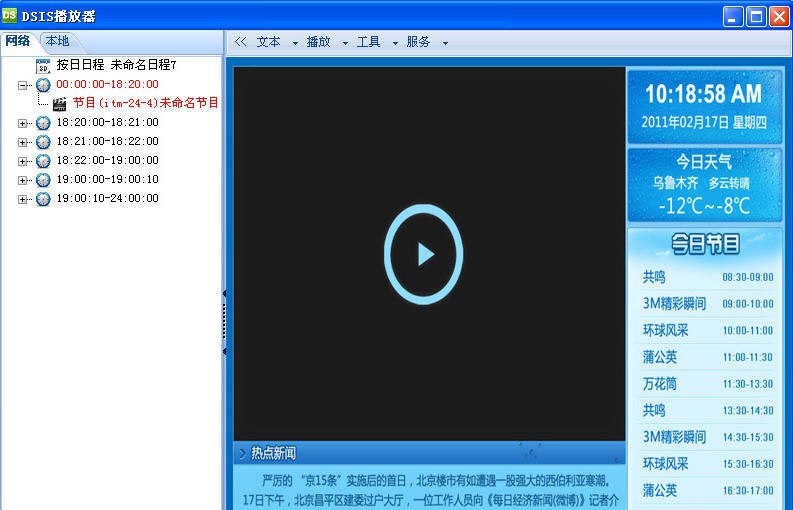Click the panel splitter handle between panes

coord(224,322)
